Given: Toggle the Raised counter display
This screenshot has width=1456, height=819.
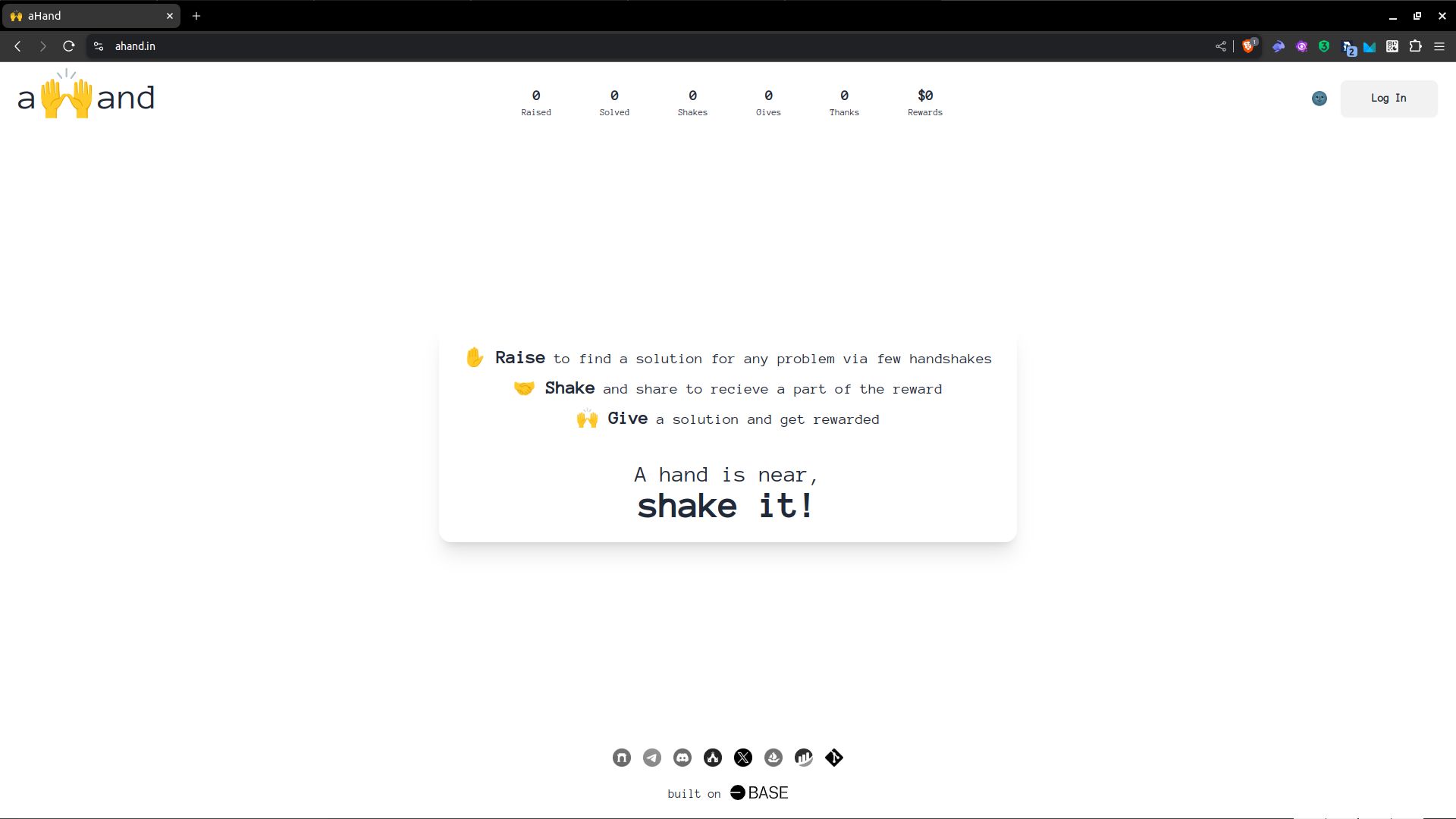Looking at the screenshot, I should pos(536,102).
